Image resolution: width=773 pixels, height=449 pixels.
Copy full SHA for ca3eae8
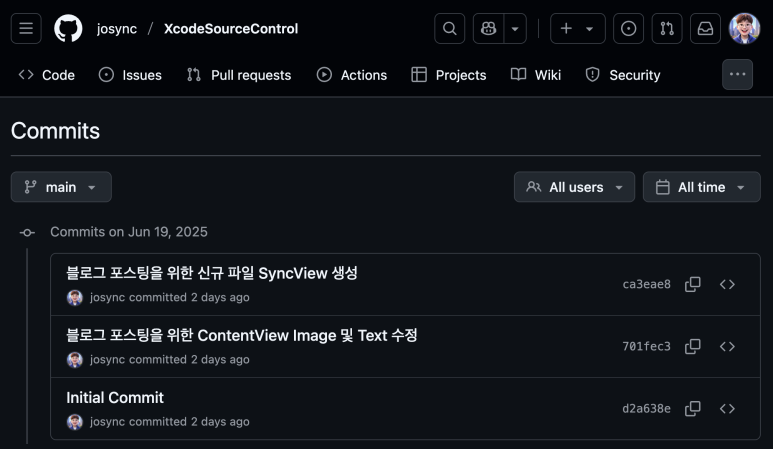693,284
